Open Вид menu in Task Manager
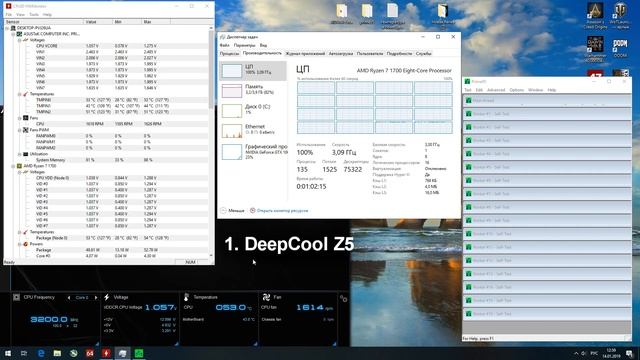The width and height of the screenshot is (640, 360). 263,45
